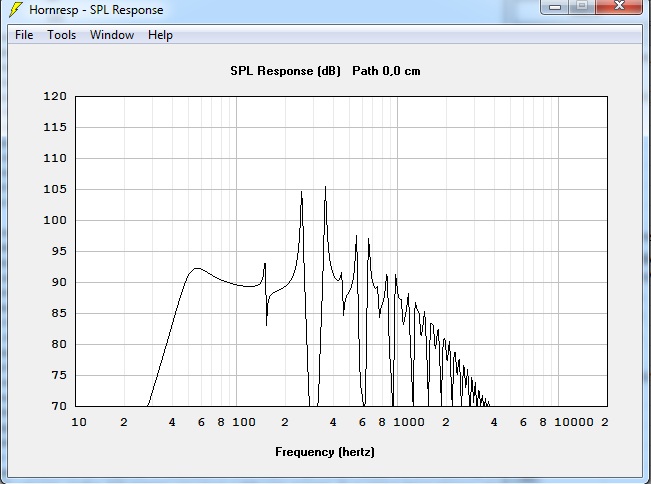This screenshot has width=651, height=484.
Task: Click the 95 dB y-axis label
Action: pos(59,251)
